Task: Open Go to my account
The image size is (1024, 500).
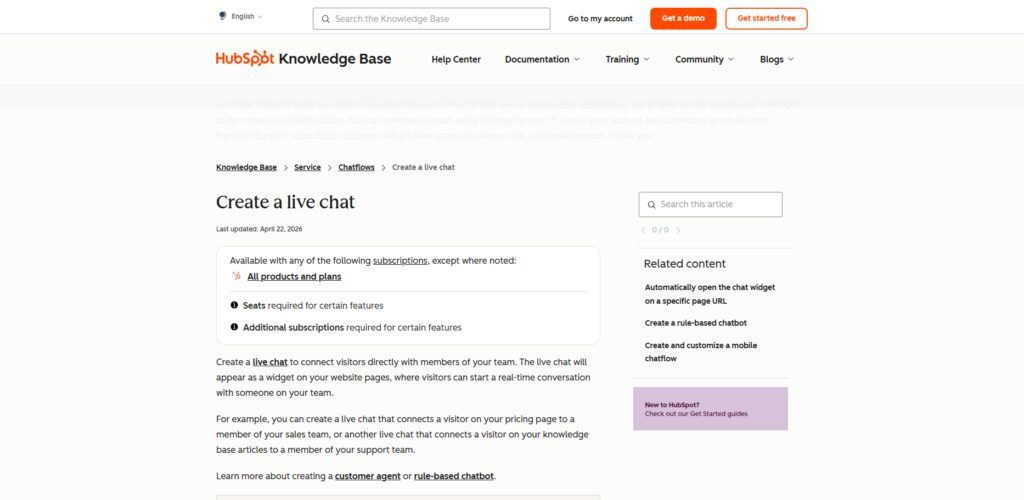Action: (600, 19)
